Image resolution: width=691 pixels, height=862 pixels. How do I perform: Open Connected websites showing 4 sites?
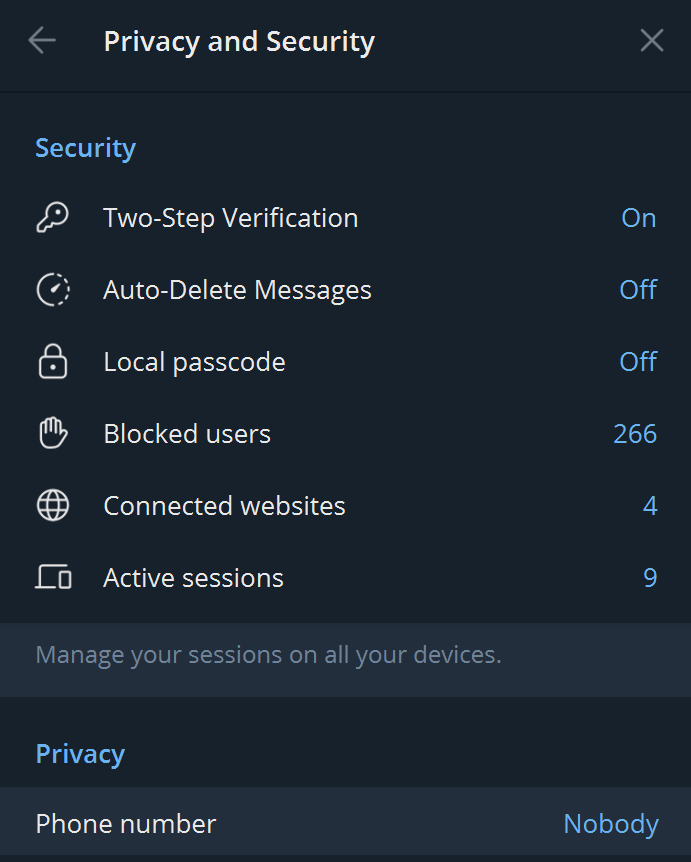pyautogui.click(x=224, y=505)
